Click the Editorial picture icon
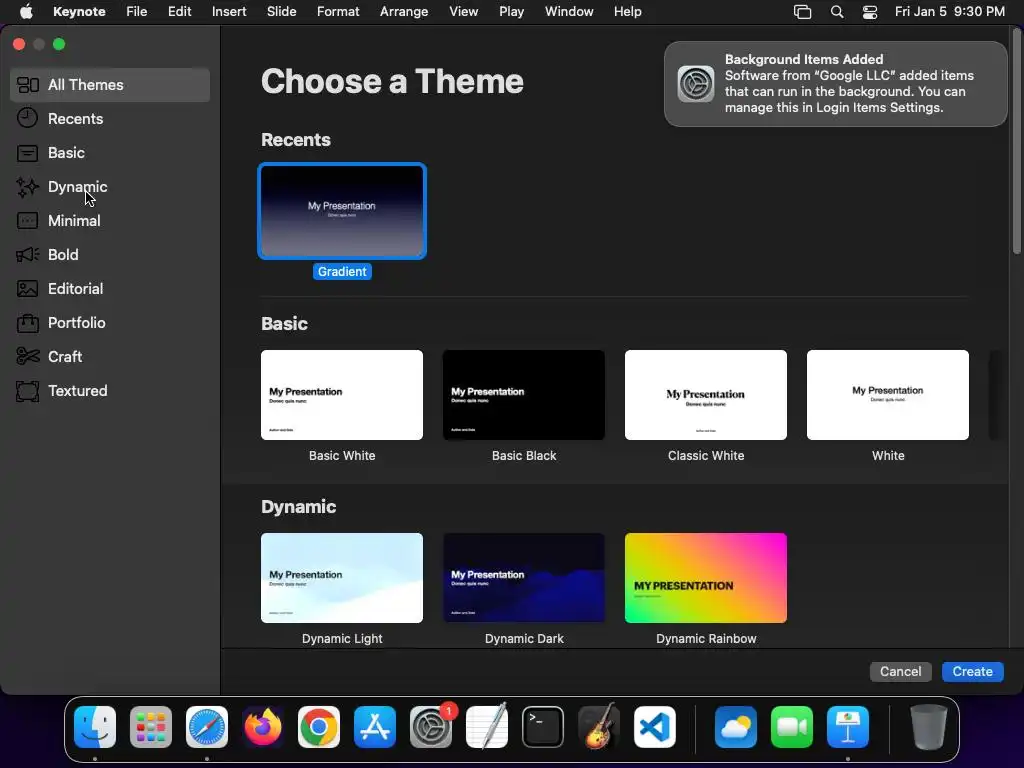This screenshot has height=768, width=1024. tap(27, 289)
